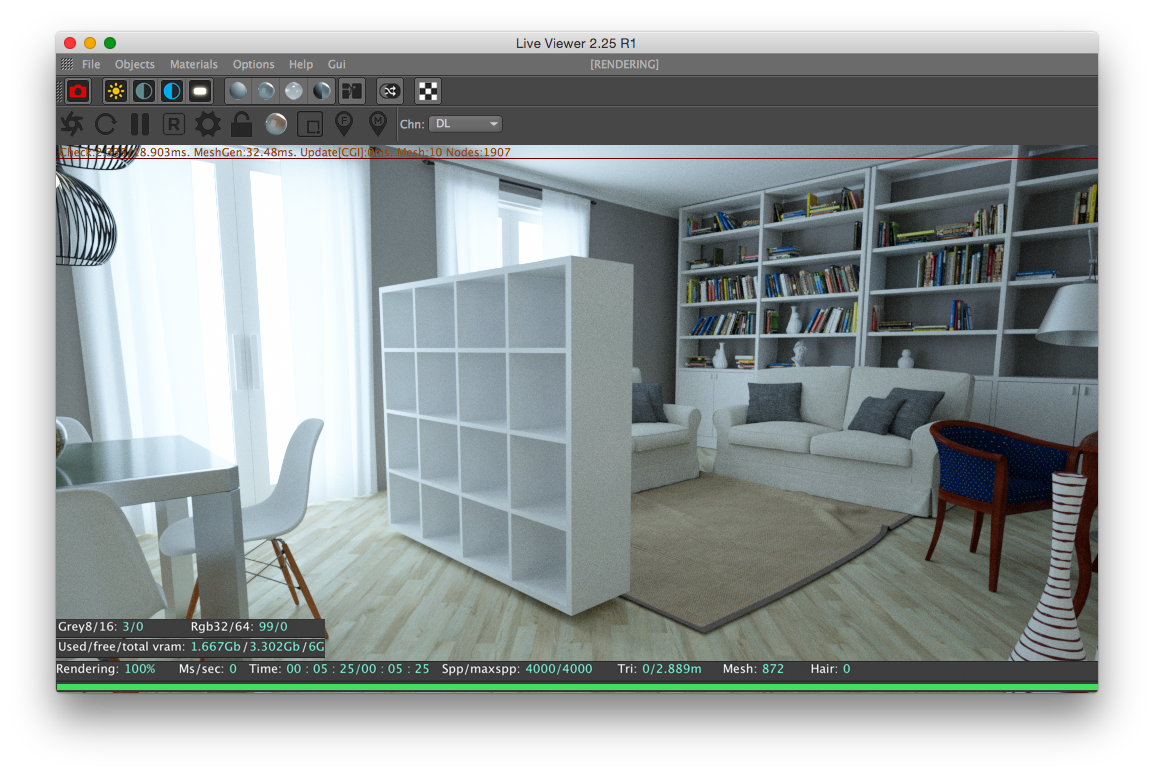The width and height of the screenshot is (1154, 773).
Task: Create a glossy material with second sphere icon
Action: pyautogui.click(x=266, y=91)
